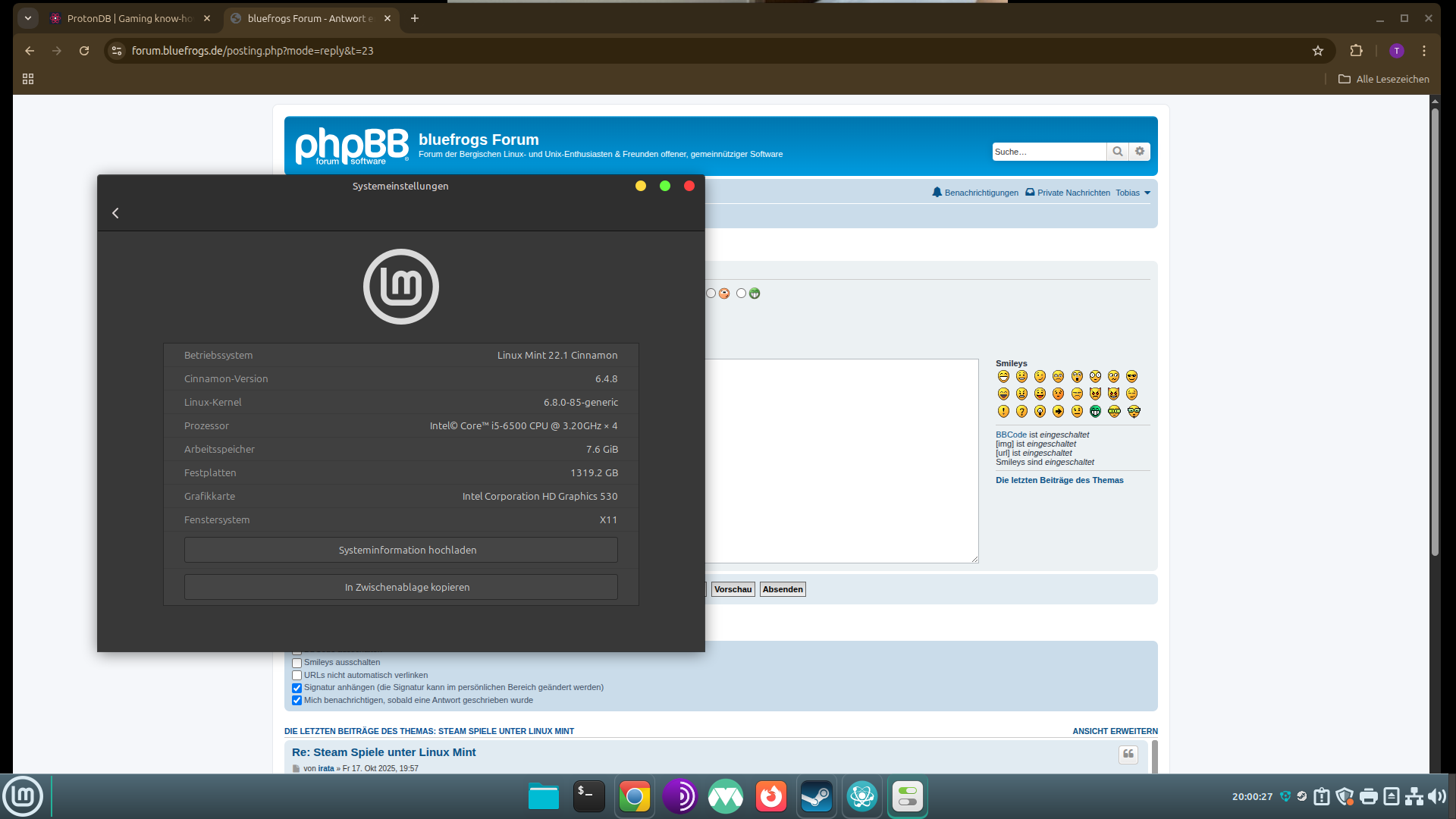Viewport: 1456px width, 819px height.
Task: Open the Chrome tab search dropdown
Action: [x=28, y=18]
